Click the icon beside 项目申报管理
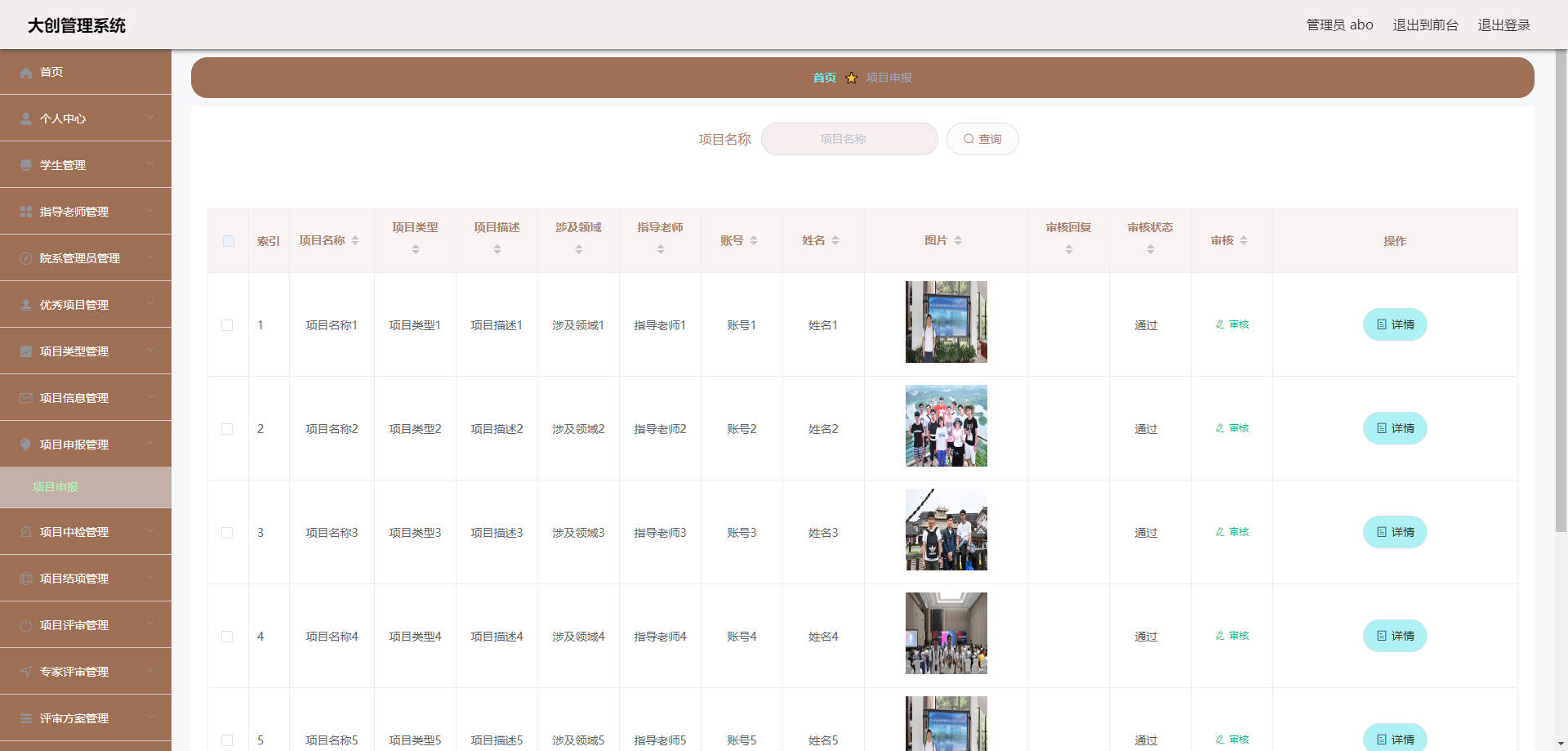The image size is (1568, 751). [26, 445]
